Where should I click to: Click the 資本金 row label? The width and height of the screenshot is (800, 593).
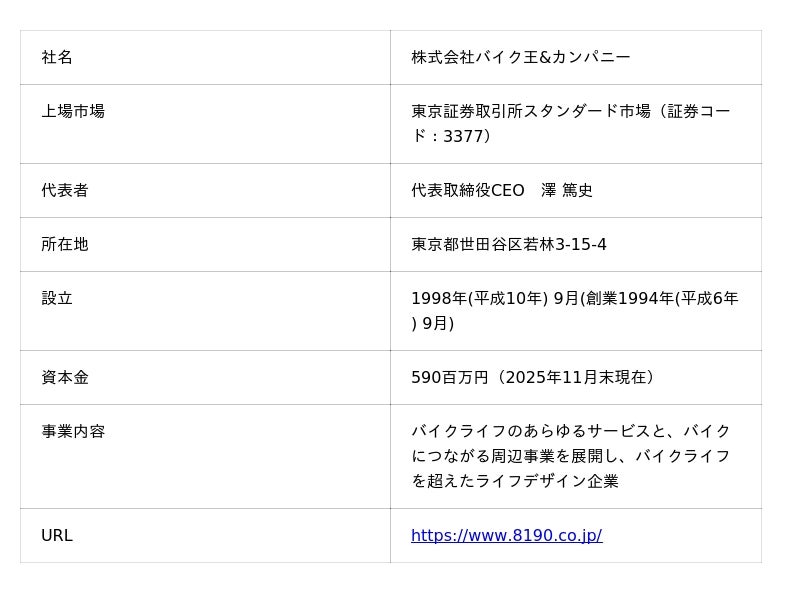65,377
